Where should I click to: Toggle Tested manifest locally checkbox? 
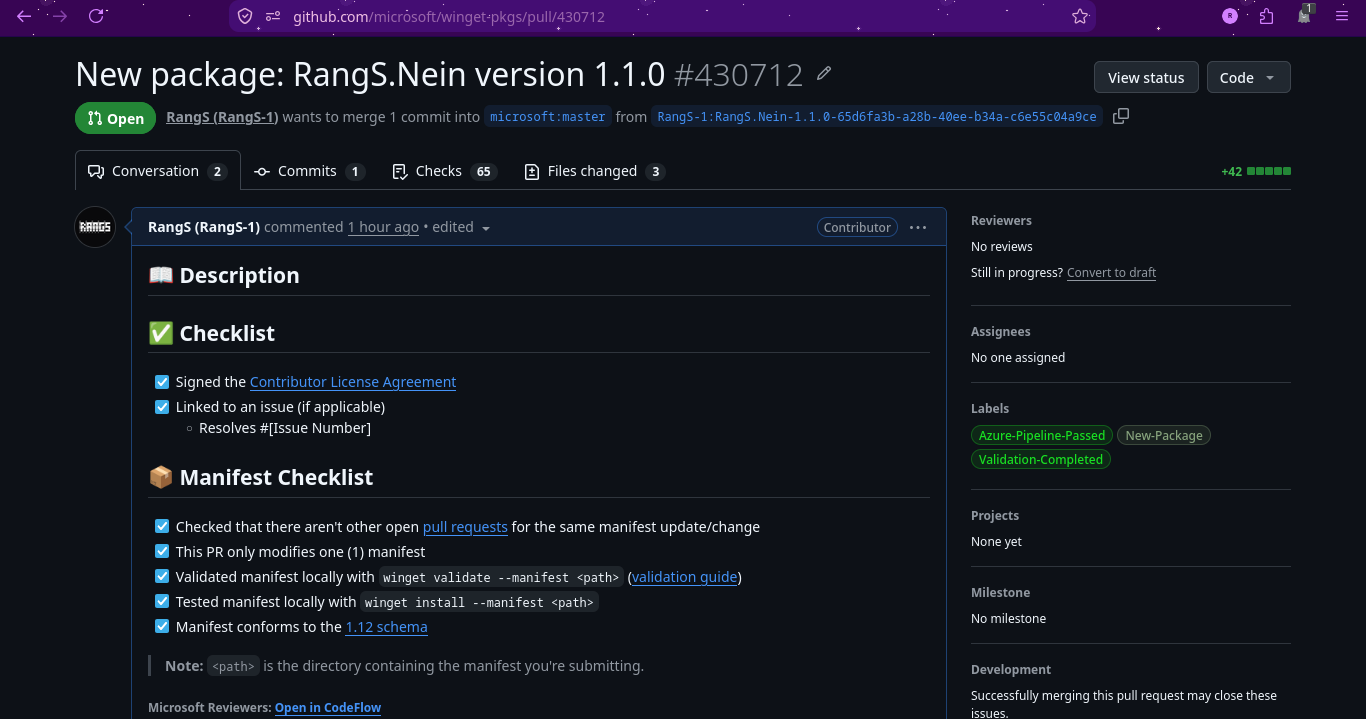click(x=162, y=601)
